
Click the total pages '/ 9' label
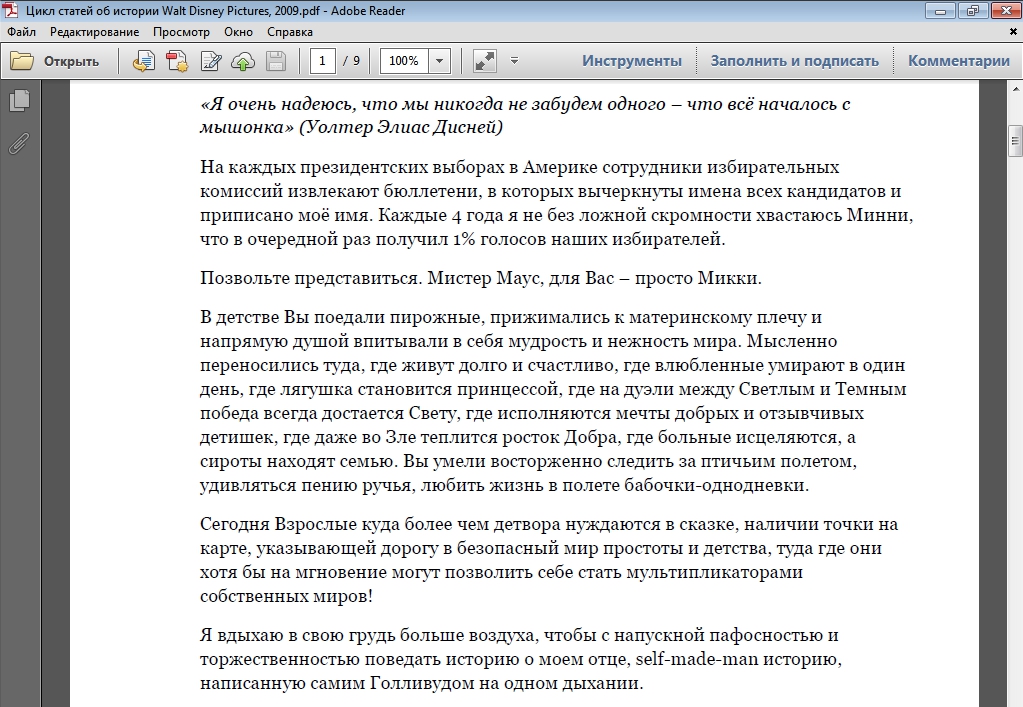tap(352, 61)
